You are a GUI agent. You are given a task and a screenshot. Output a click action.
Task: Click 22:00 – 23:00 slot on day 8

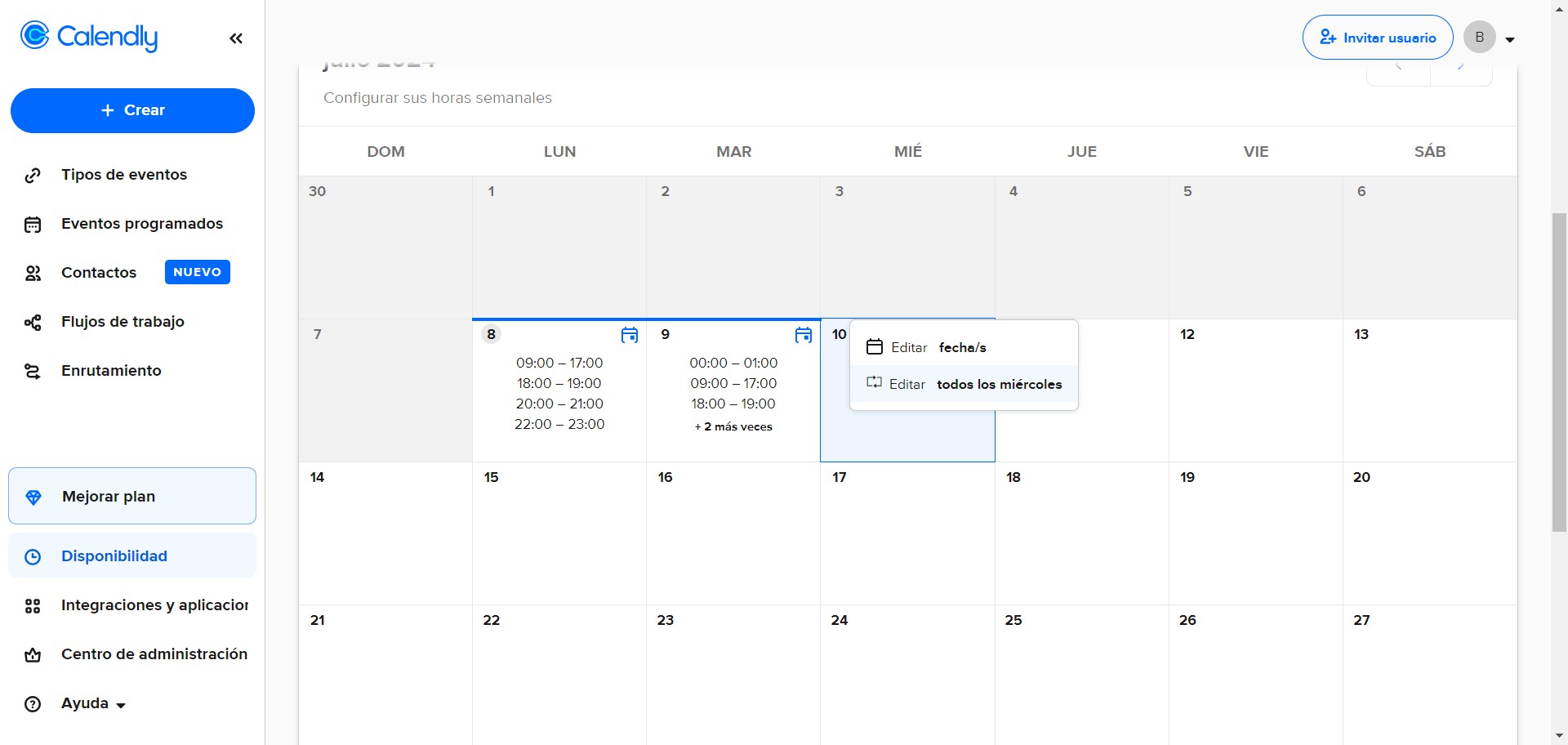pos(559,424)
